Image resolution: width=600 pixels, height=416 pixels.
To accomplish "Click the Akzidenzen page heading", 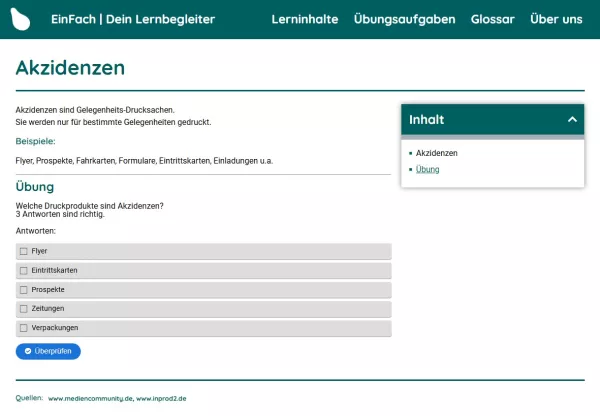I will tap(70, 68).
